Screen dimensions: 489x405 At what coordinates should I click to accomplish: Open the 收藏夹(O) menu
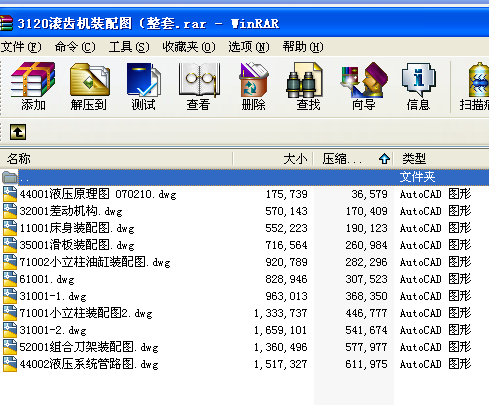(189, 47)
